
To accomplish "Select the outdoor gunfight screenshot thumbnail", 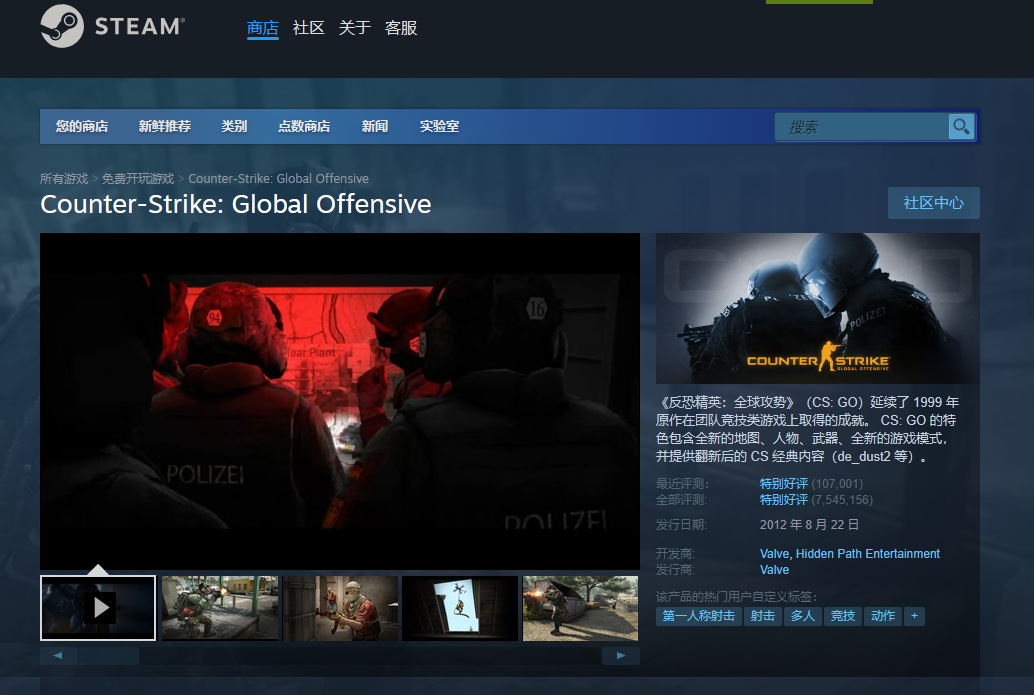I will (x=580, y=608).
